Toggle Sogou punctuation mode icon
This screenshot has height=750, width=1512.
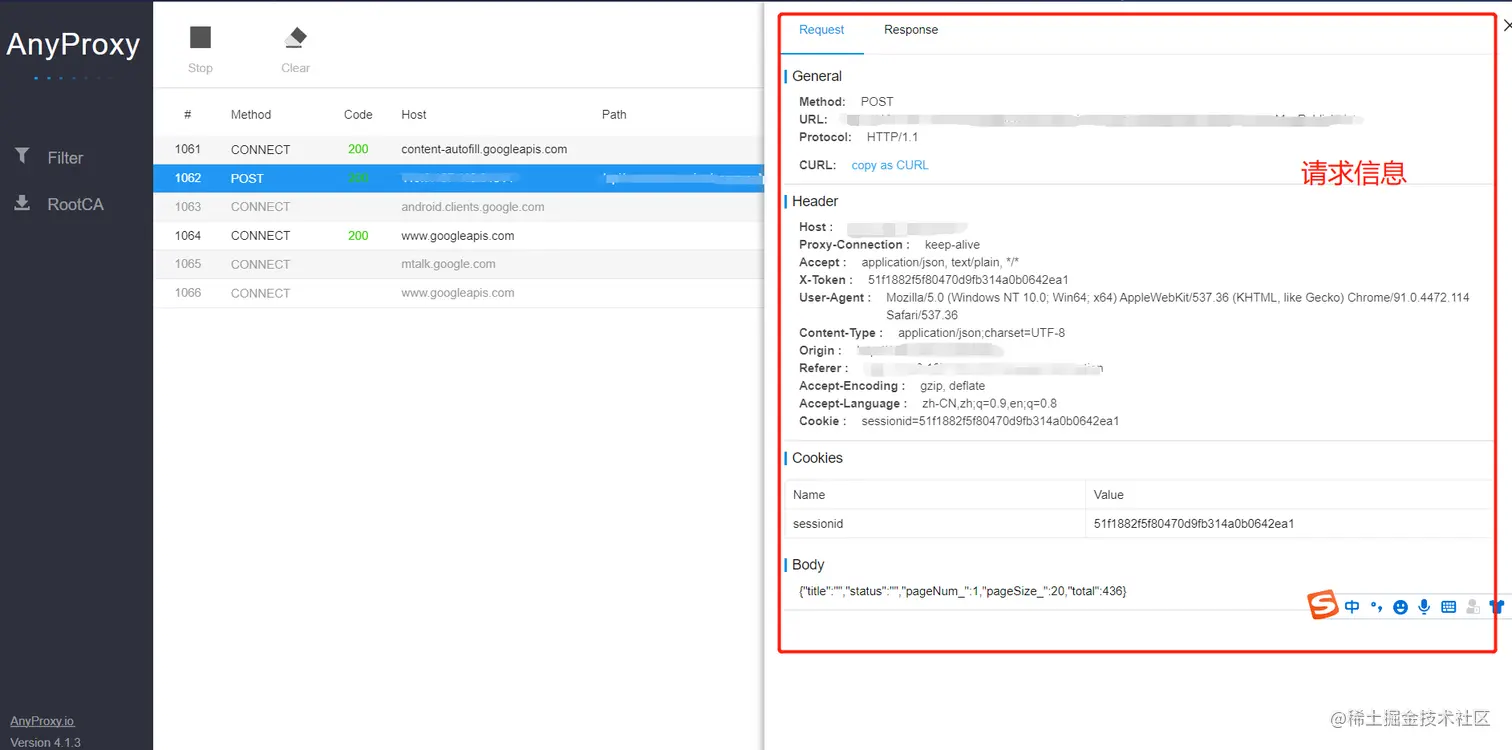tap(1376, 606)
